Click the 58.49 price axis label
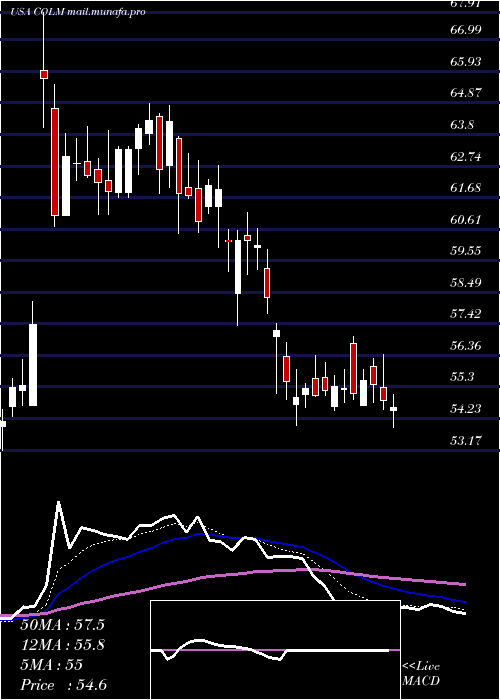 (466, 283)
